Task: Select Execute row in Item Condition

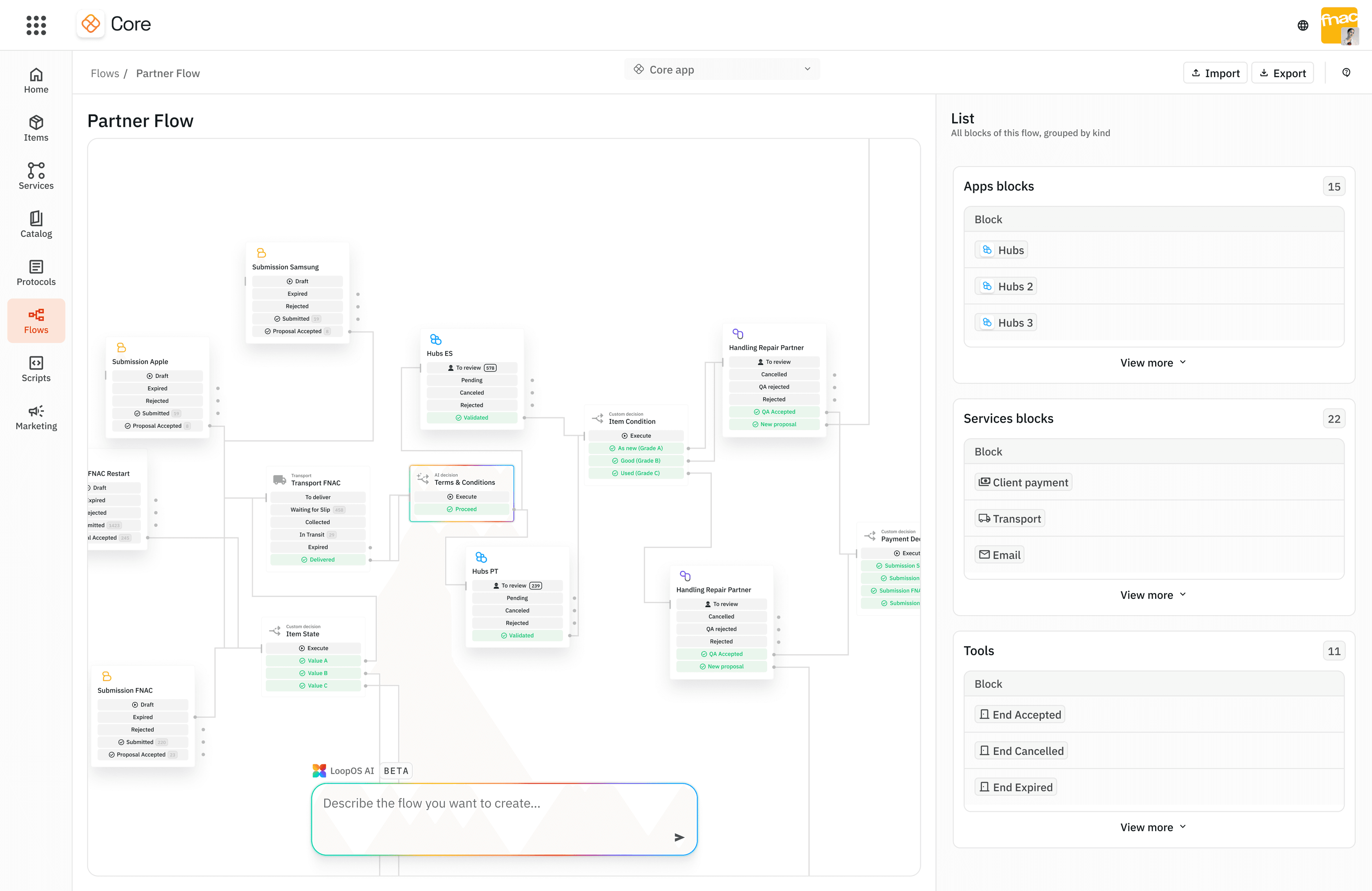Action: 636,436
